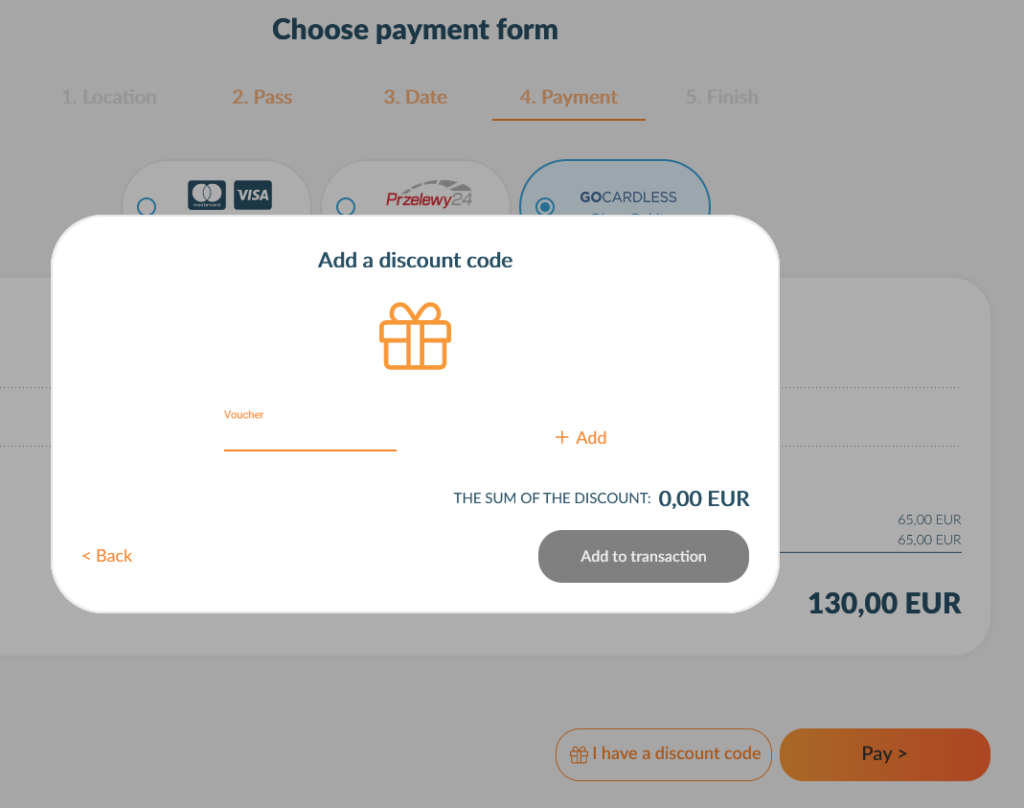Switch to the 3. Date step
This screenshot has width=1024, height=808.
[x=415, y=97]
